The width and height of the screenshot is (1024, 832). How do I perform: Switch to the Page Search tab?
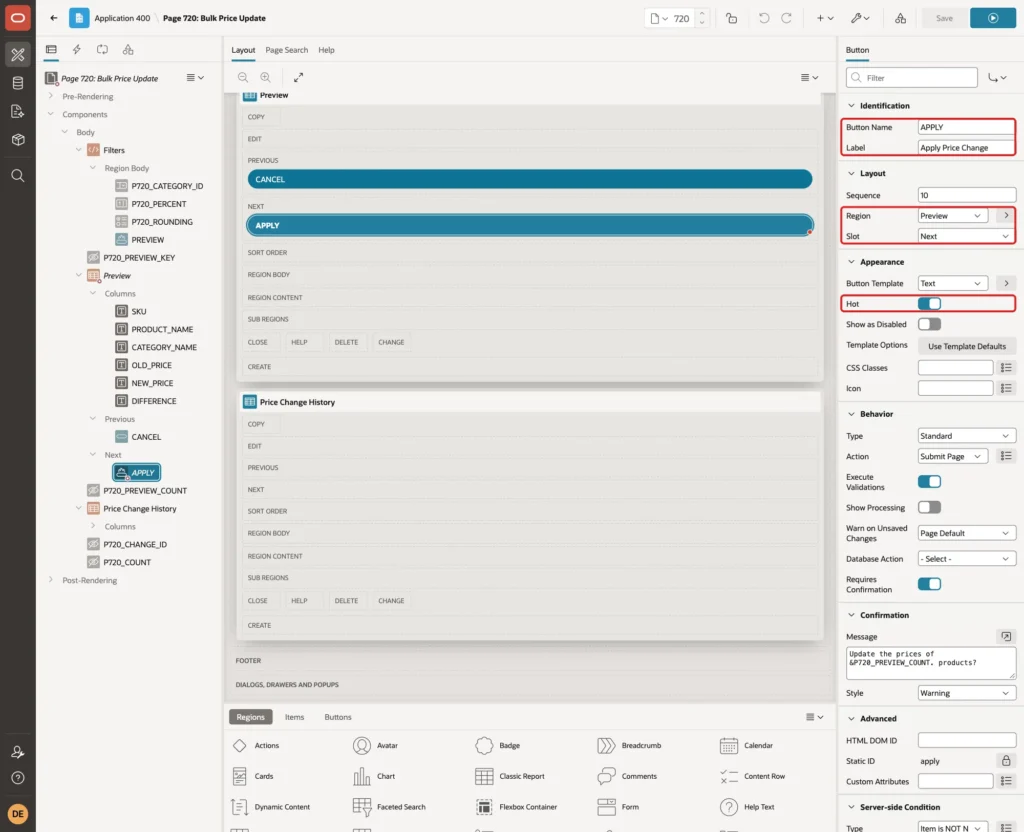click(x=286, y=50)
